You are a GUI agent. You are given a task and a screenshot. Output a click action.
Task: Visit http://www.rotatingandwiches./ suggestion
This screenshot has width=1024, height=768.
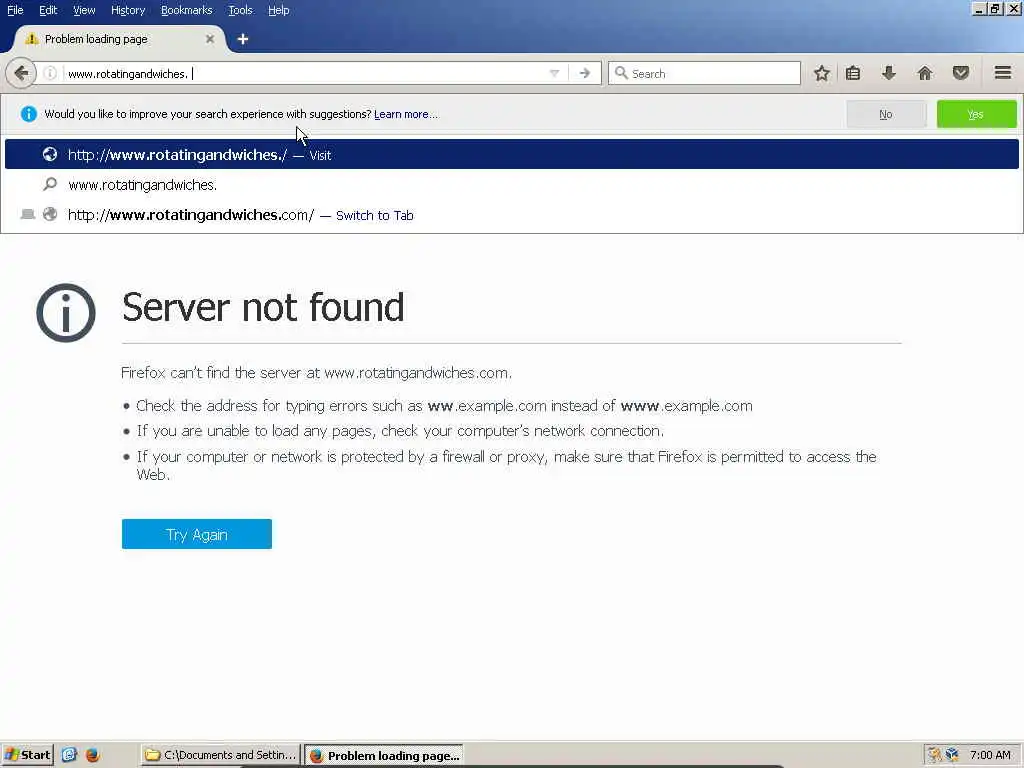(511, 154)
